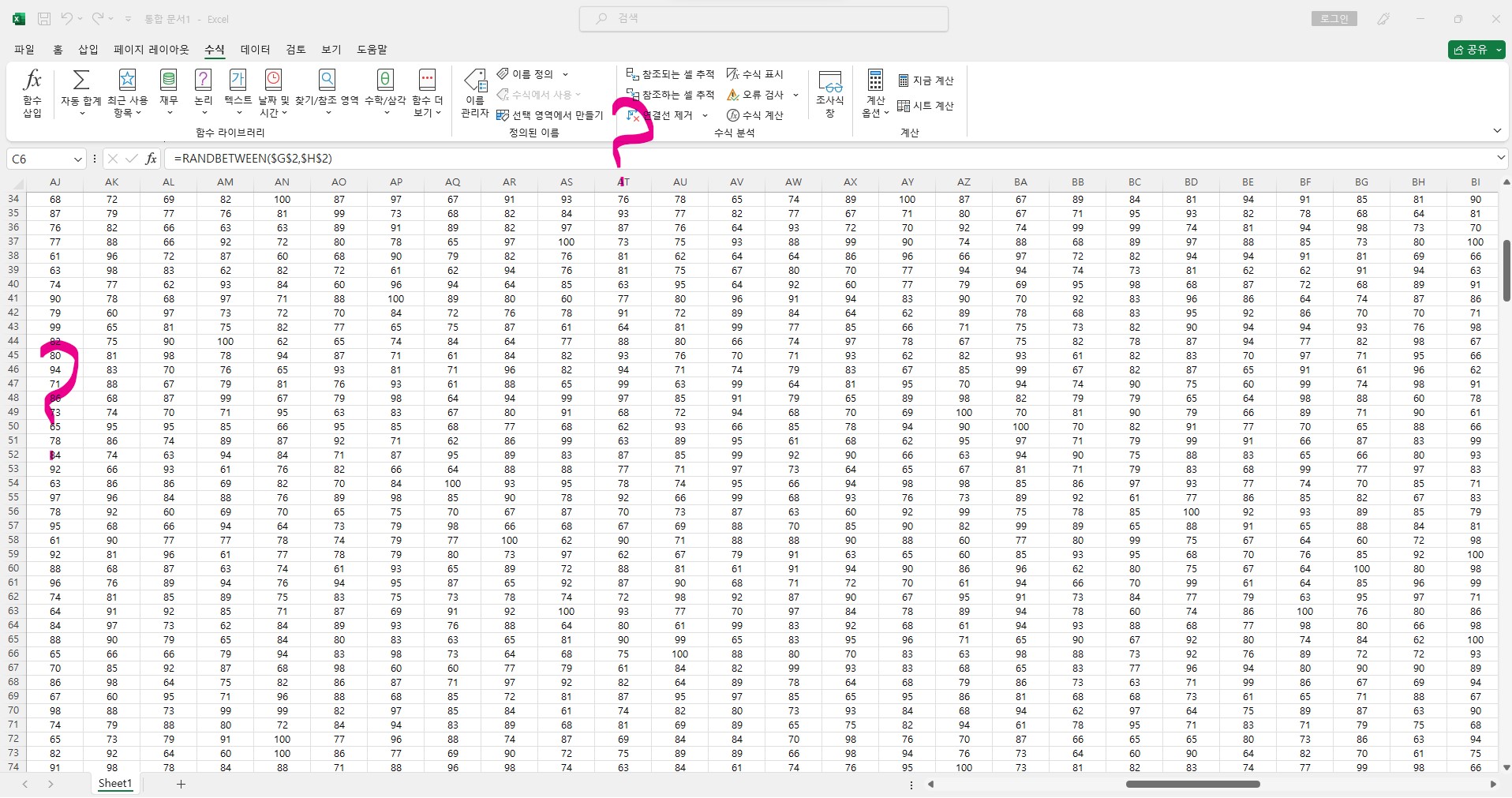Click the scroll right arrow at bottom
The image size is (1512, 798).
tap(1493, 784)
